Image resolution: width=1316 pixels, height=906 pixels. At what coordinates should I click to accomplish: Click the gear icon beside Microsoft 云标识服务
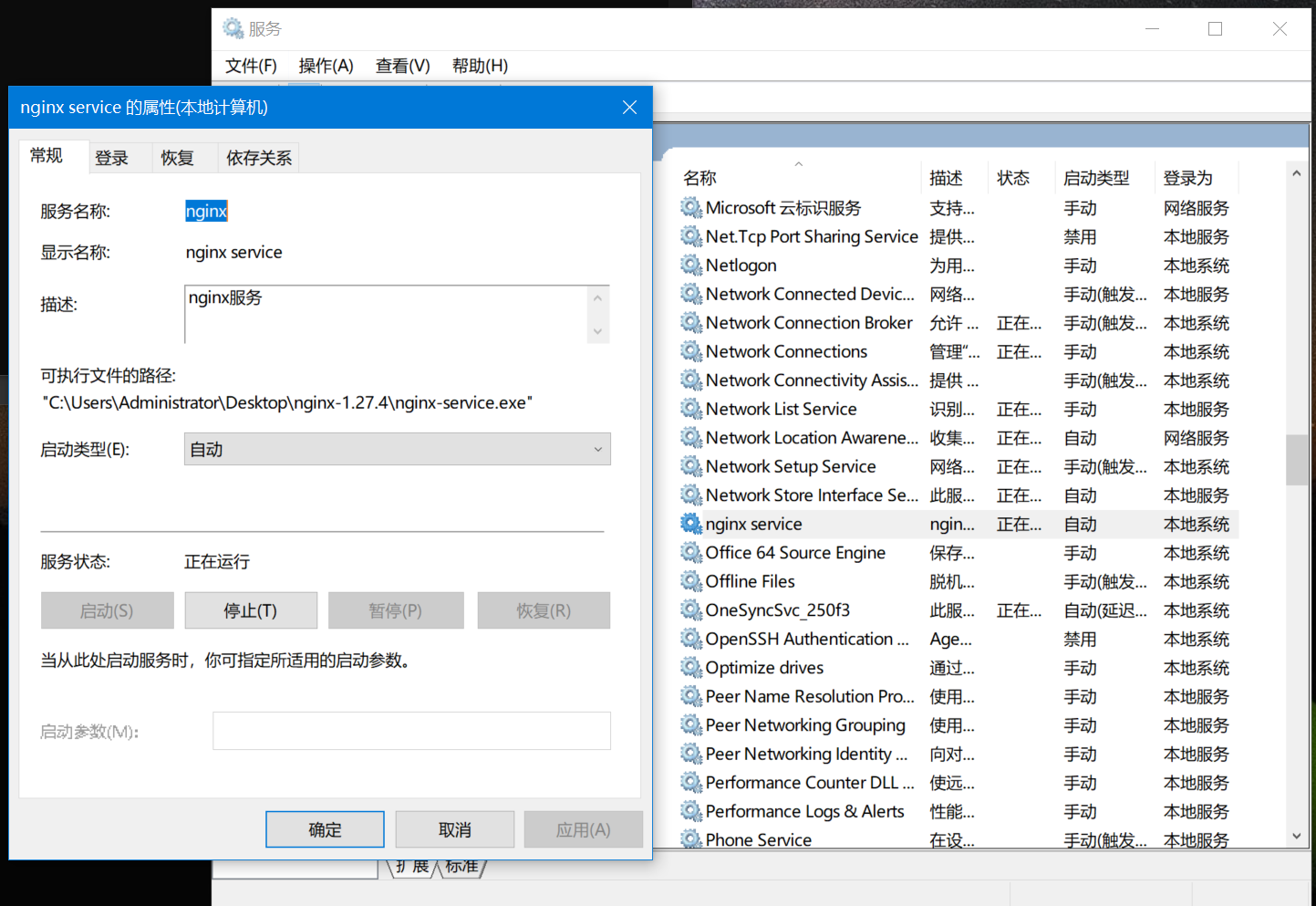(691, 208)
